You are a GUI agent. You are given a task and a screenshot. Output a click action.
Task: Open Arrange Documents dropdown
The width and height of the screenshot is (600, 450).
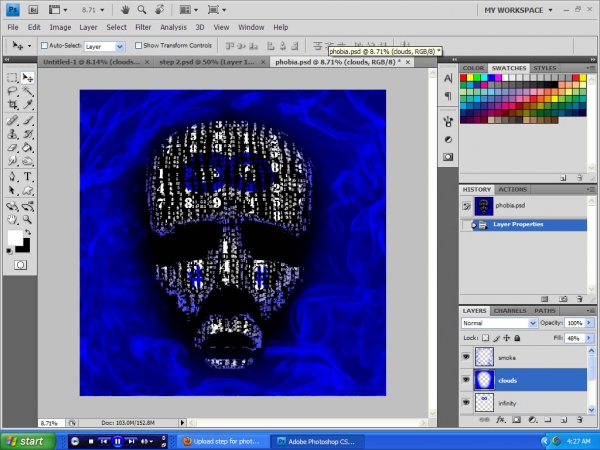click(189, 10)
